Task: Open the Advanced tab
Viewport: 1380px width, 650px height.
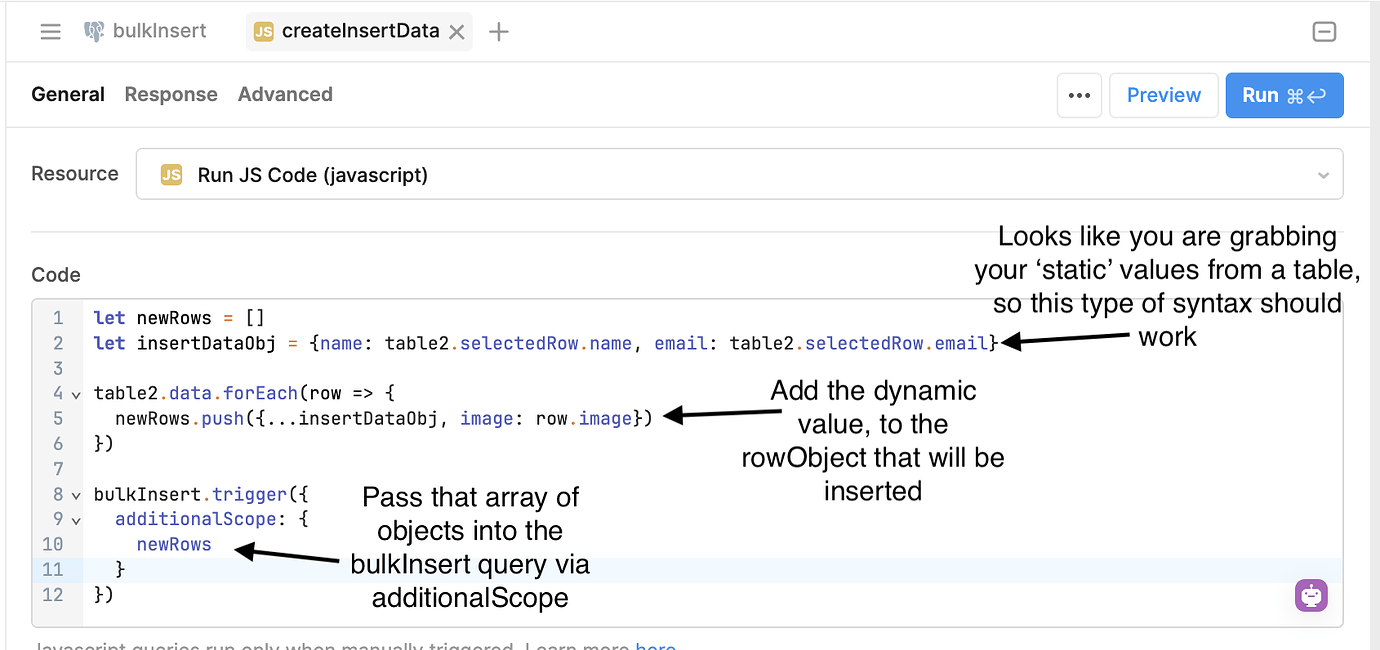Action: tap(285, 94)
